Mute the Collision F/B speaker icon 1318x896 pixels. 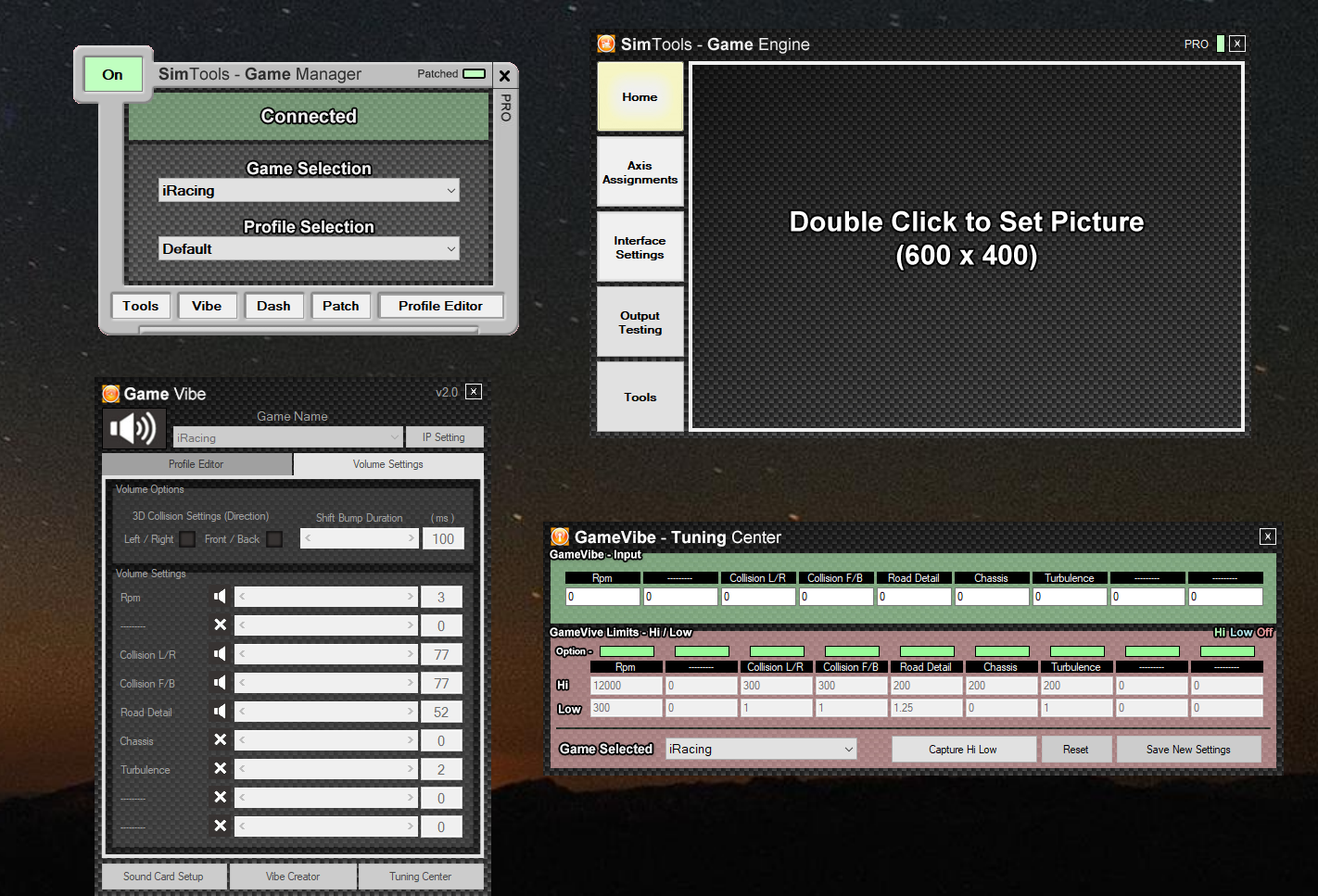220,683
